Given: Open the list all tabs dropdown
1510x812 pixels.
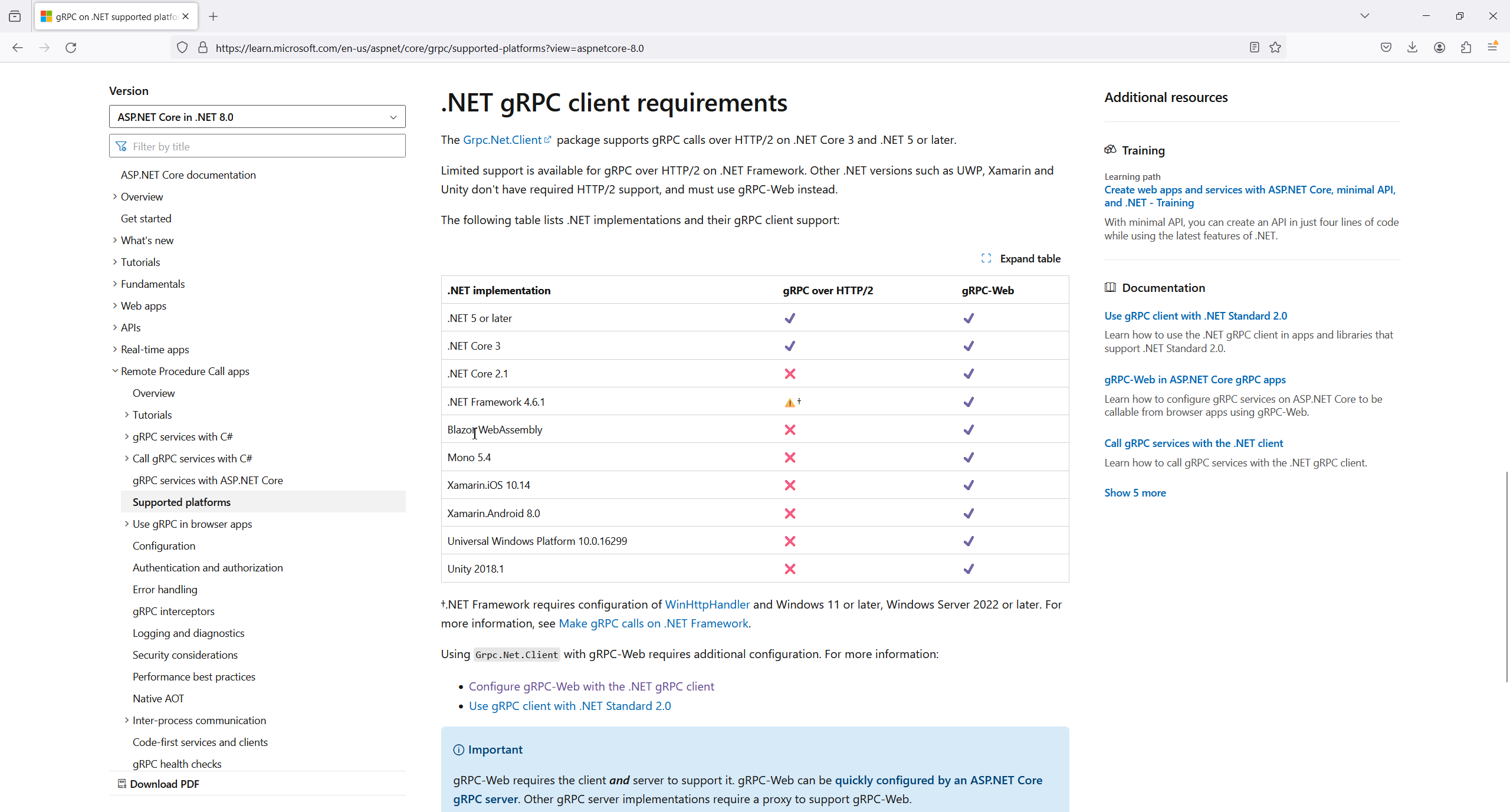Looking at the screenshot, I should (x=1364, y=16).
